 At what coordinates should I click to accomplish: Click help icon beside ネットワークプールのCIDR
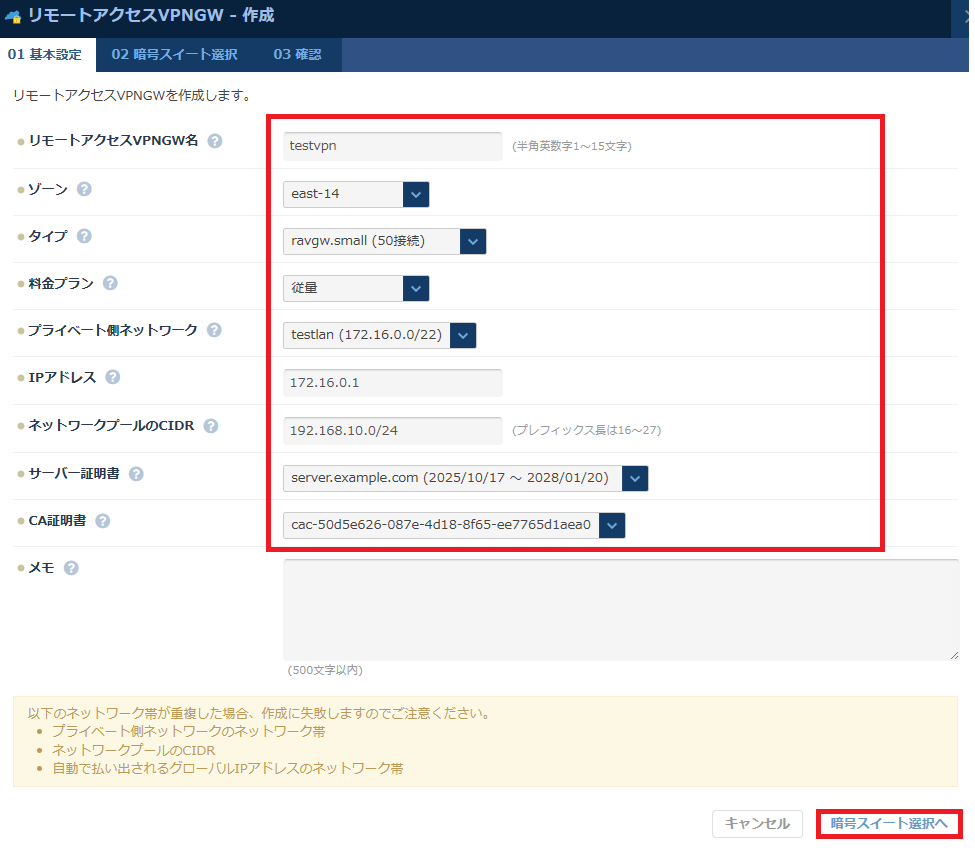[211, 425]
